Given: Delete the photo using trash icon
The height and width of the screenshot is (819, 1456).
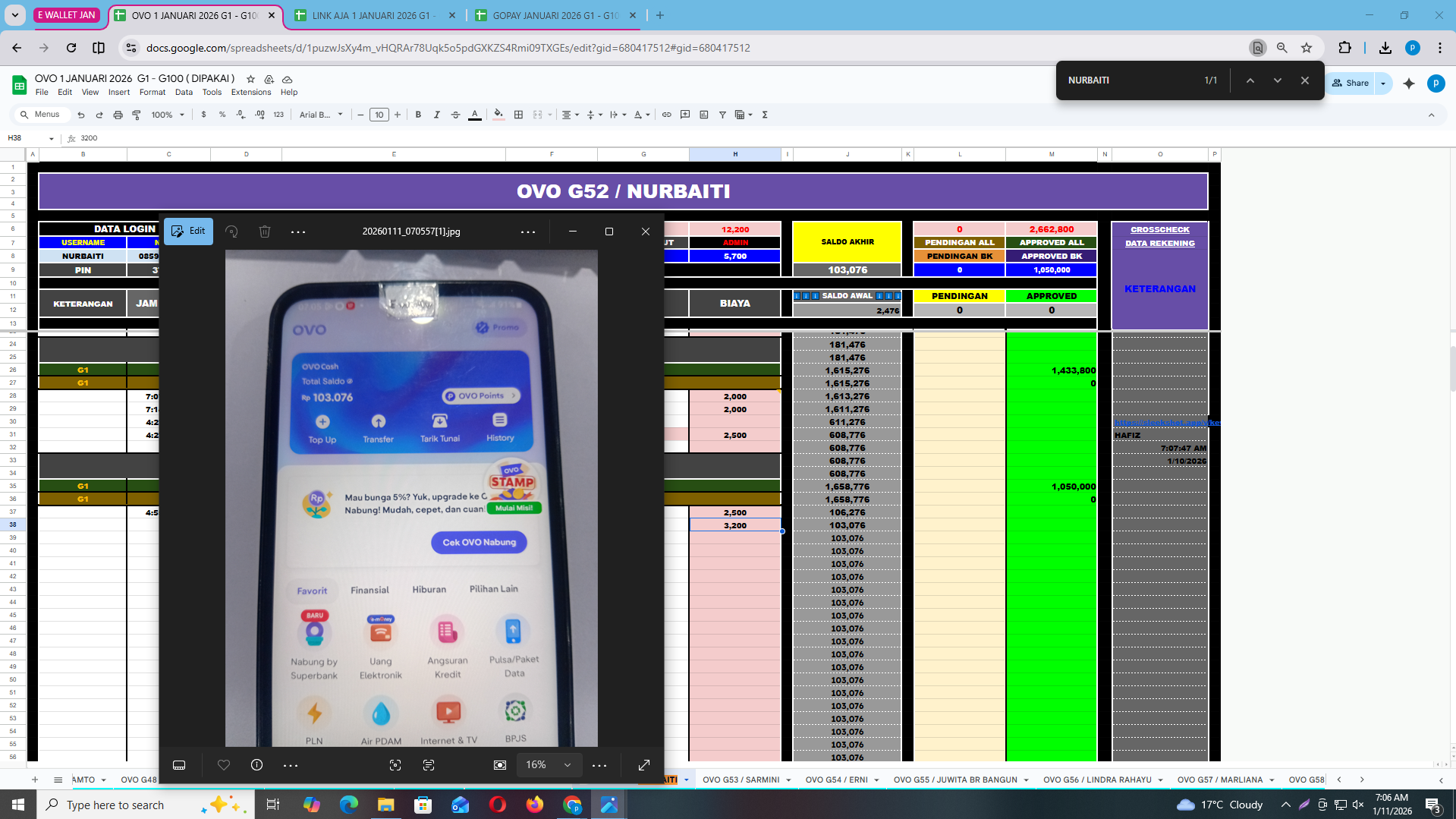Looking at the screenshot, I should tap(265, 232).
